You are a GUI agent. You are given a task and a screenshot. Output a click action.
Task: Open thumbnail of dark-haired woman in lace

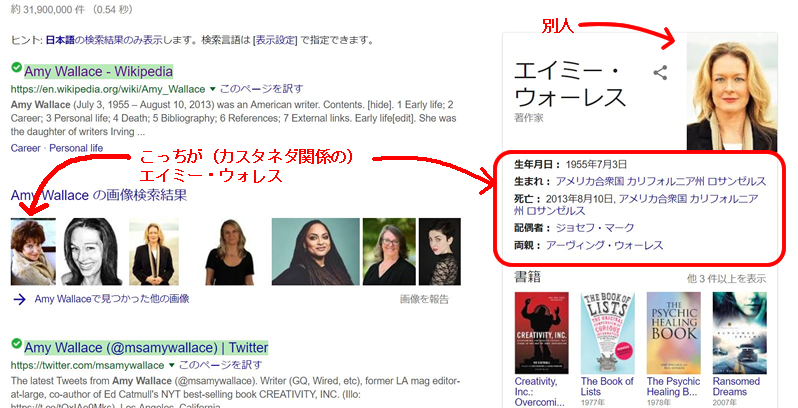(x=440, y=251)
